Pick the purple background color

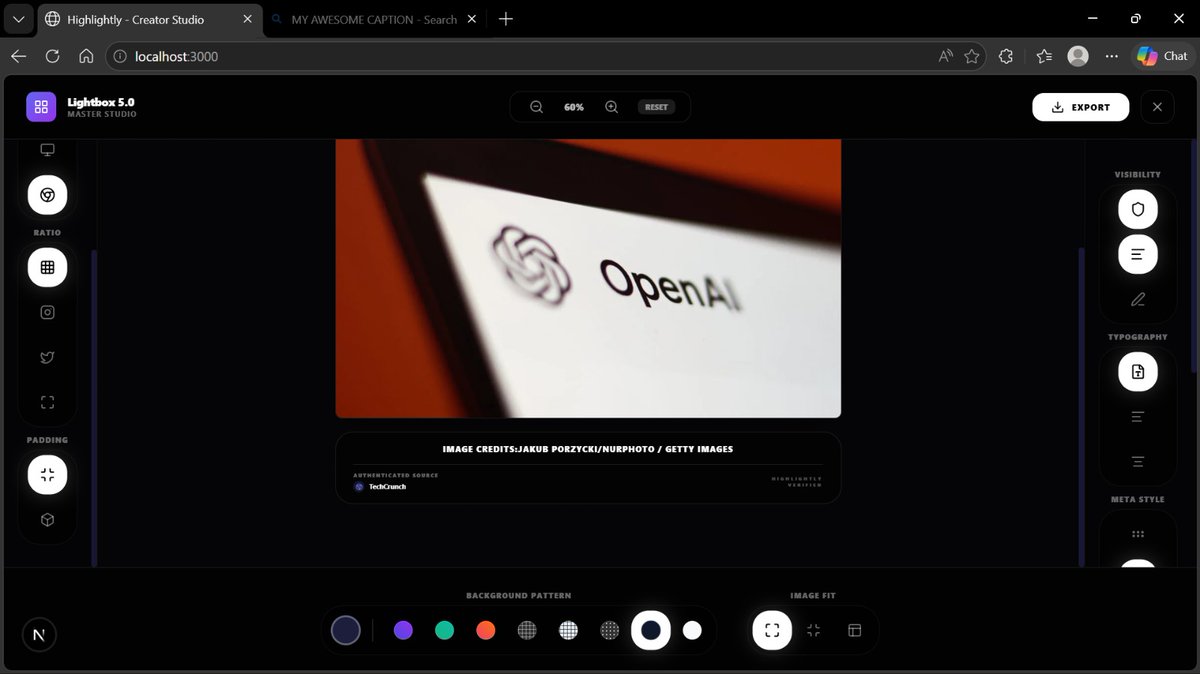tap(403, 630)
